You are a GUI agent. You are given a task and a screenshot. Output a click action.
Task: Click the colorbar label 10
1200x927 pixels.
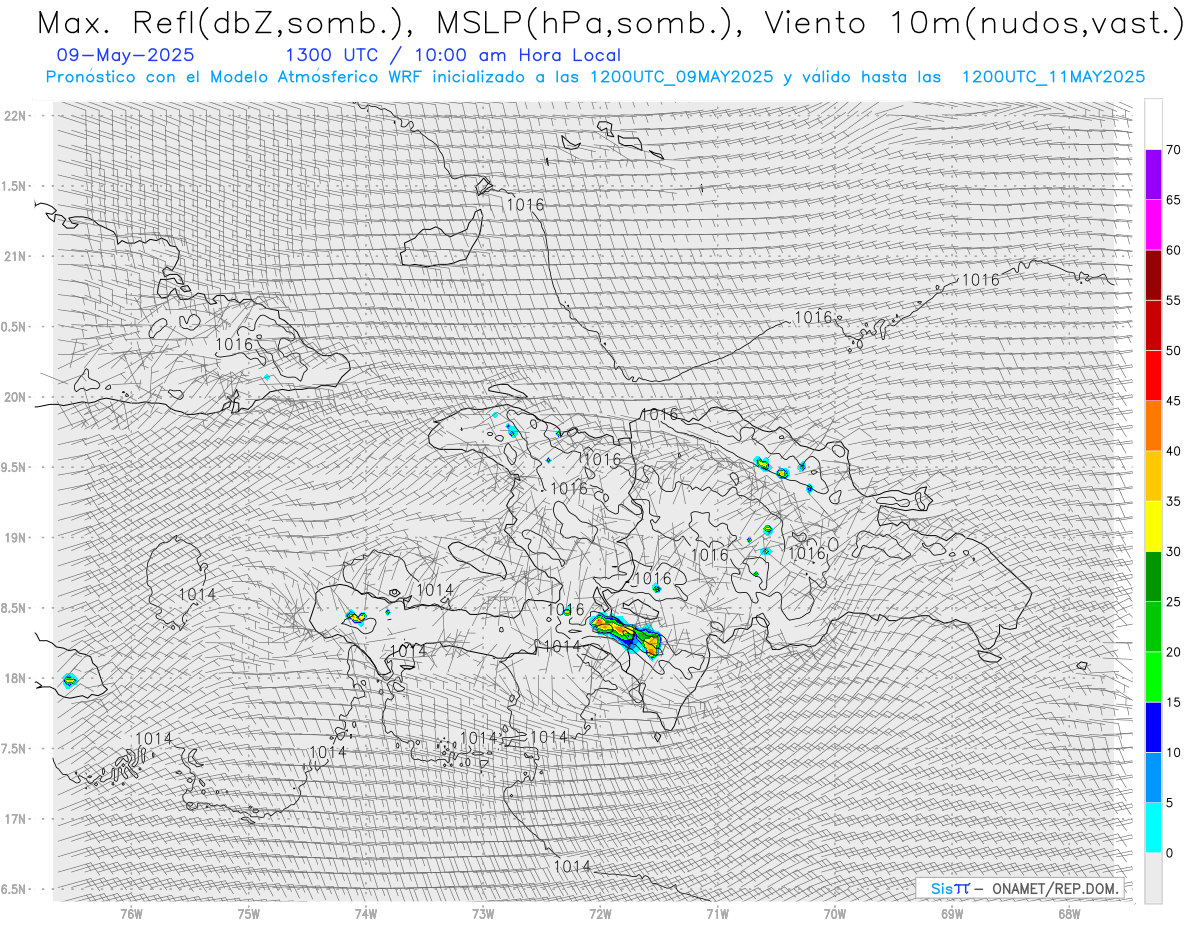pyautogui.click(x=1173, y=752)
